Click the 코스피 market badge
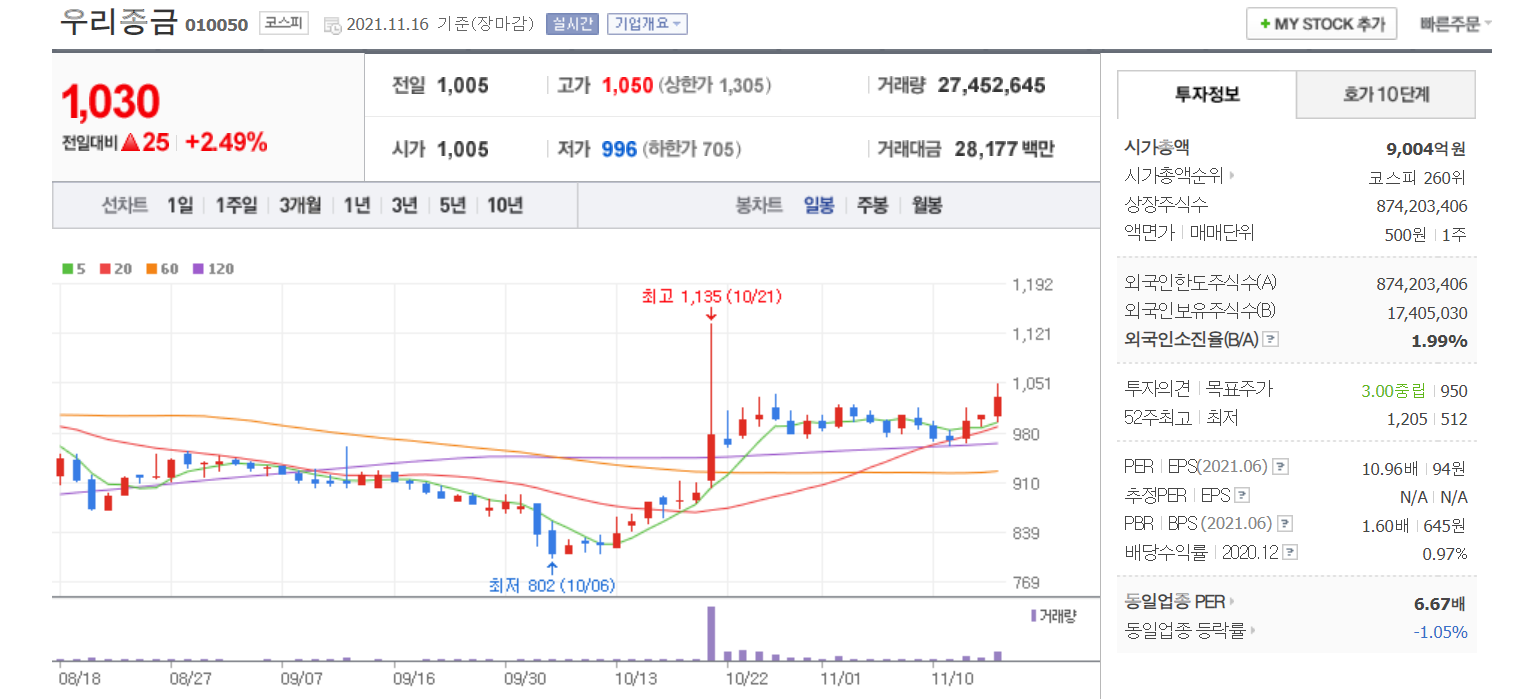 [x=285, y=24]
